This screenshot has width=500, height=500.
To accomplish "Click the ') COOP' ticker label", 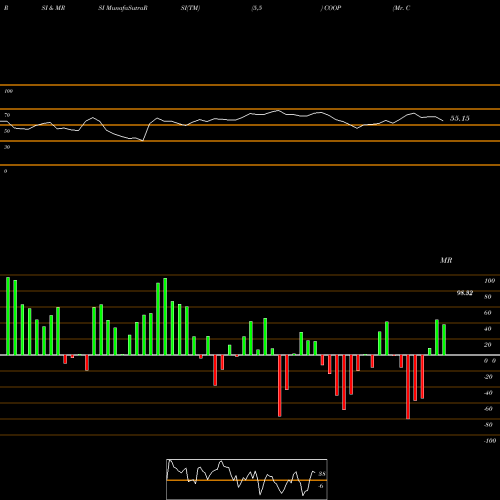I will click(x=331, y=8).
